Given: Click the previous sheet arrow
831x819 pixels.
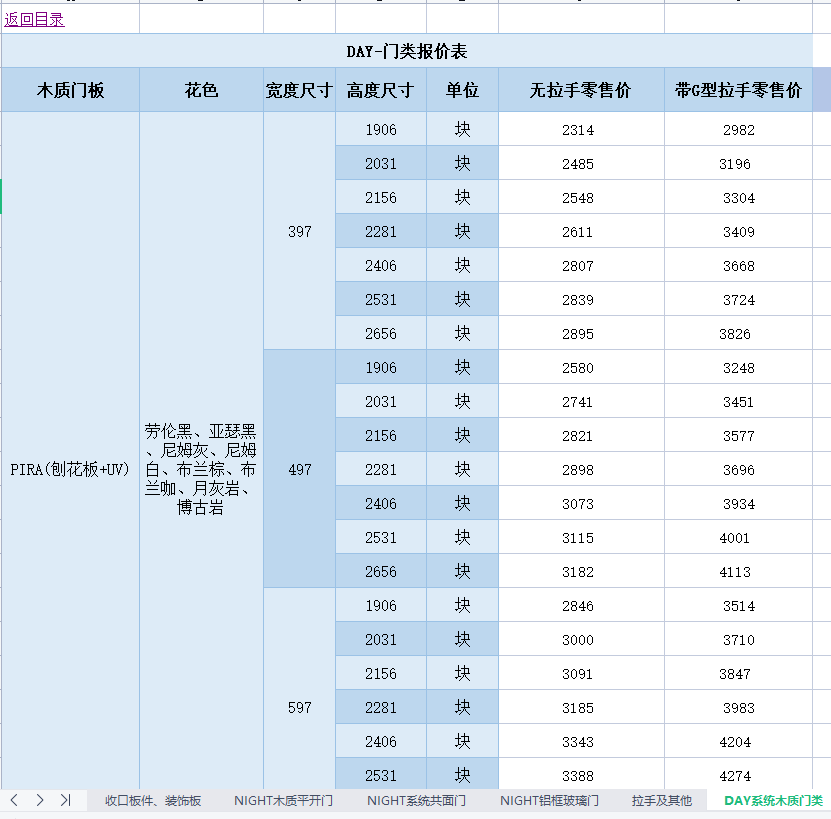Looking at the screenshot, I should coord(15,800).
